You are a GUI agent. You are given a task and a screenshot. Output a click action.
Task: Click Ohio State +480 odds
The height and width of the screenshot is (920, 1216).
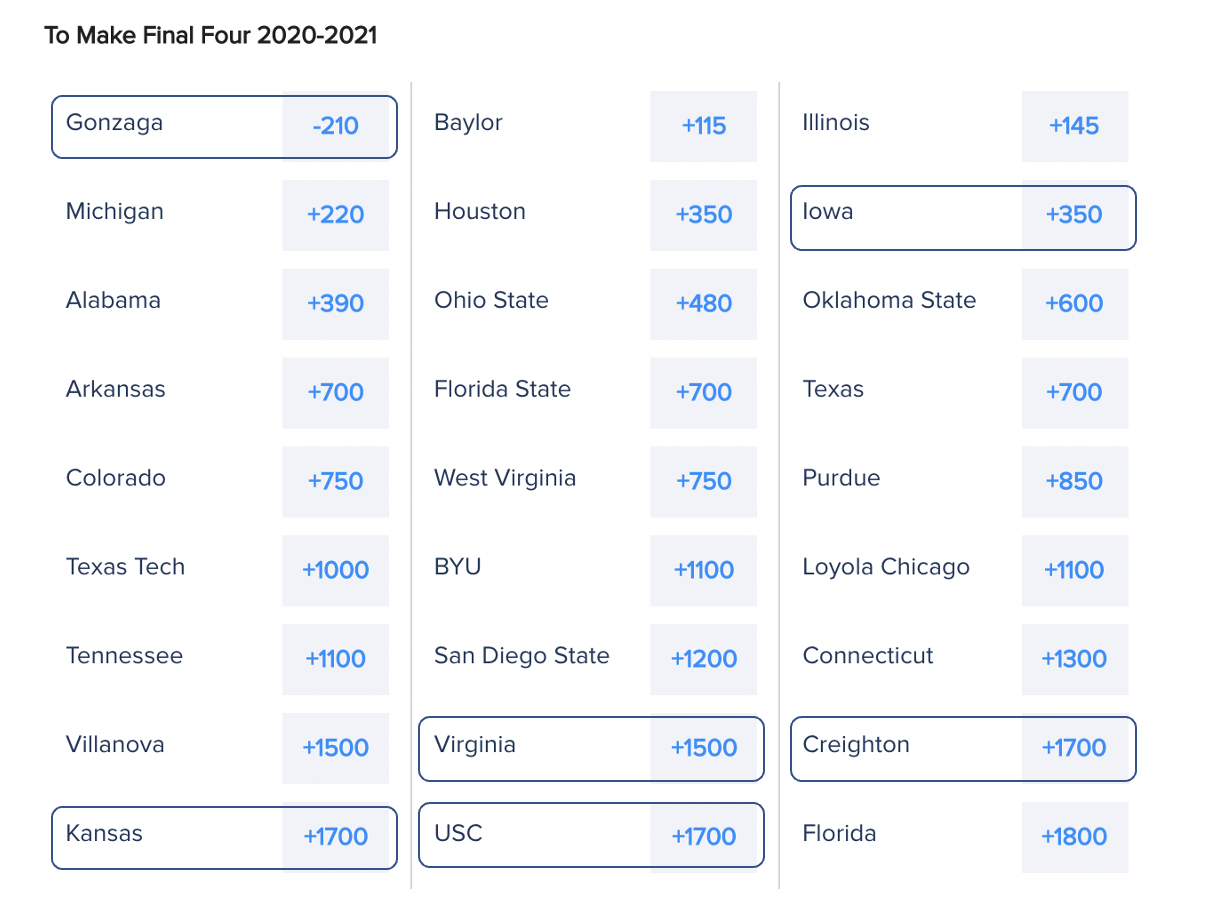[x=703, y=305]
